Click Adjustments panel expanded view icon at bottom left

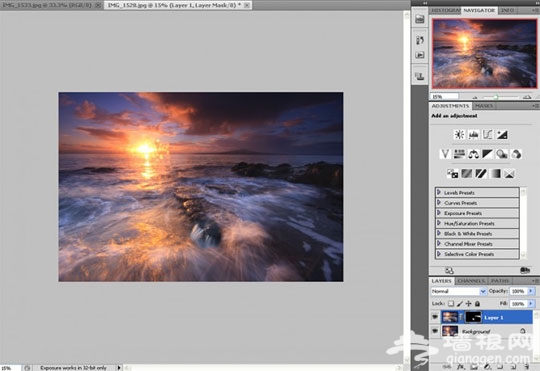pos(449,270)
